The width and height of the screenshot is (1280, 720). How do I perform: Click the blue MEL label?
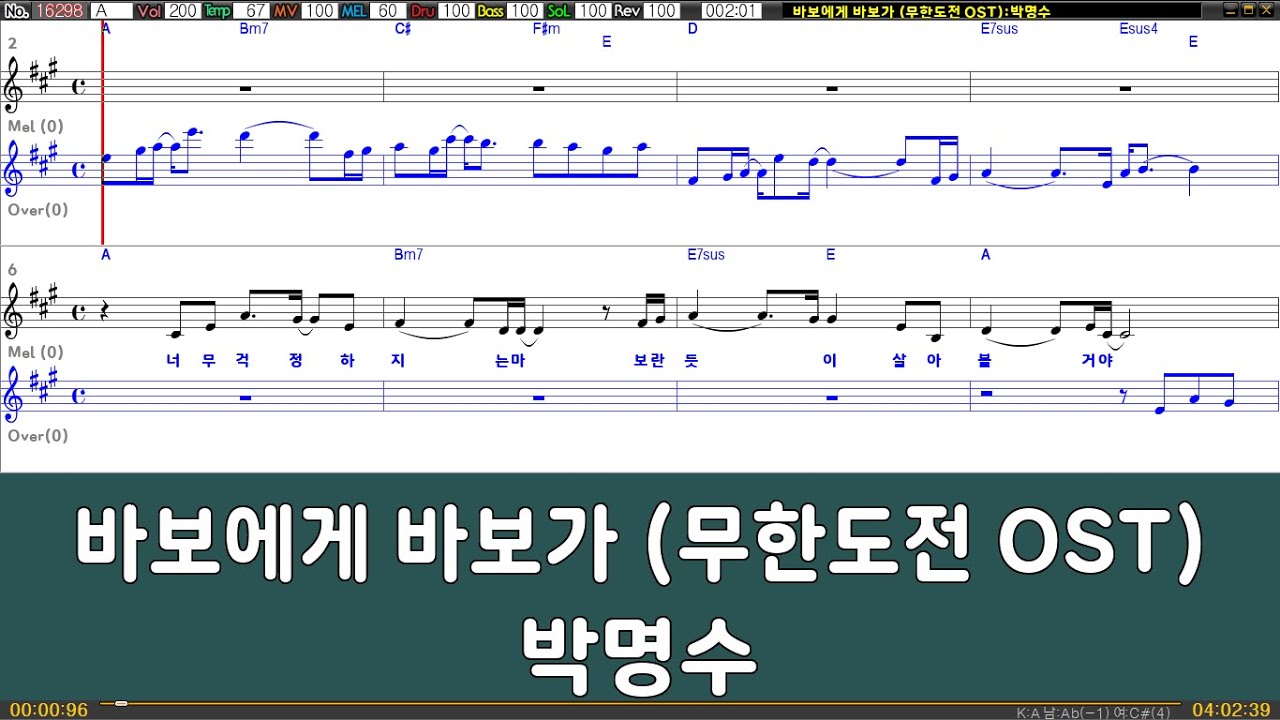click(355, 10)
